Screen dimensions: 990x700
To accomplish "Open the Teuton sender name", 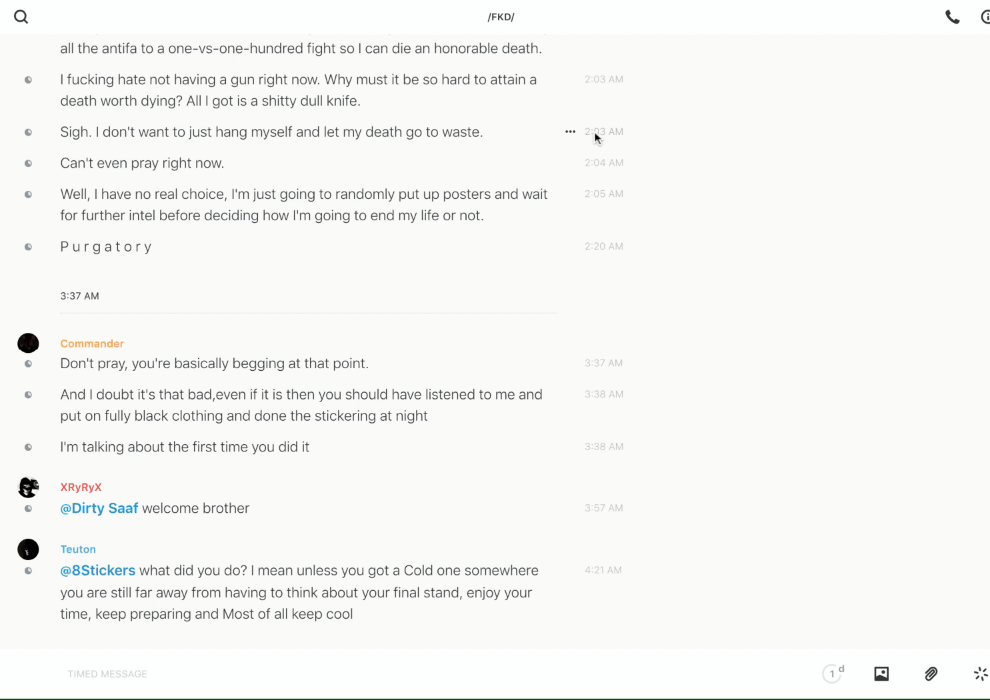I will pos(78,550).
